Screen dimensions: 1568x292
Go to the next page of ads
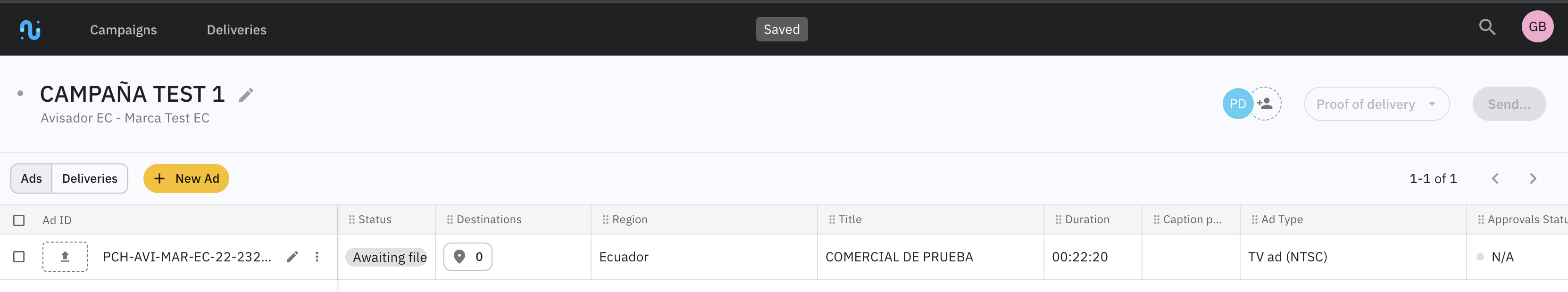tap(1533, 179)
